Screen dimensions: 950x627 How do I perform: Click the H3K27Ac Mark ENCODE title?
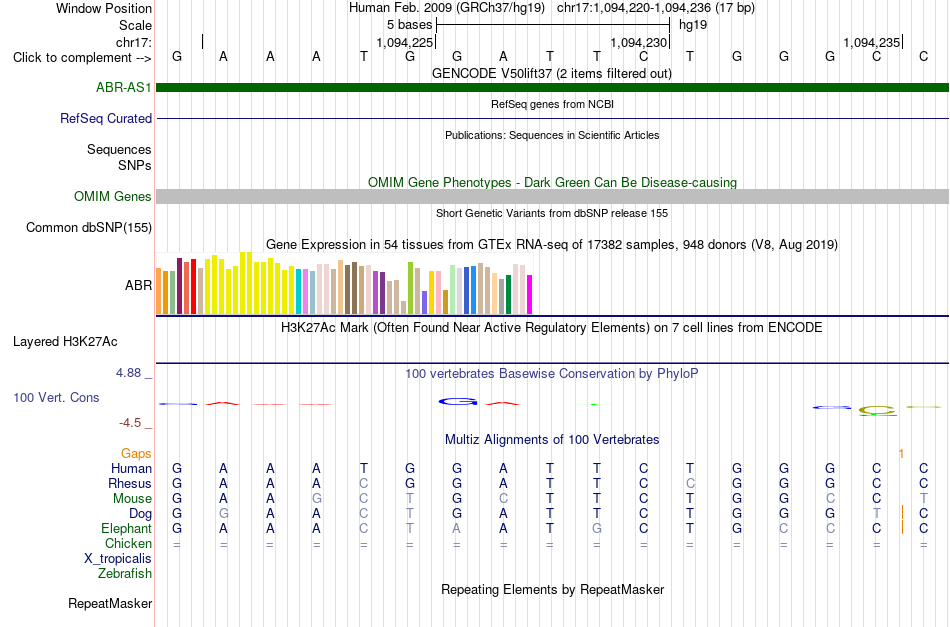pos(552,328)
